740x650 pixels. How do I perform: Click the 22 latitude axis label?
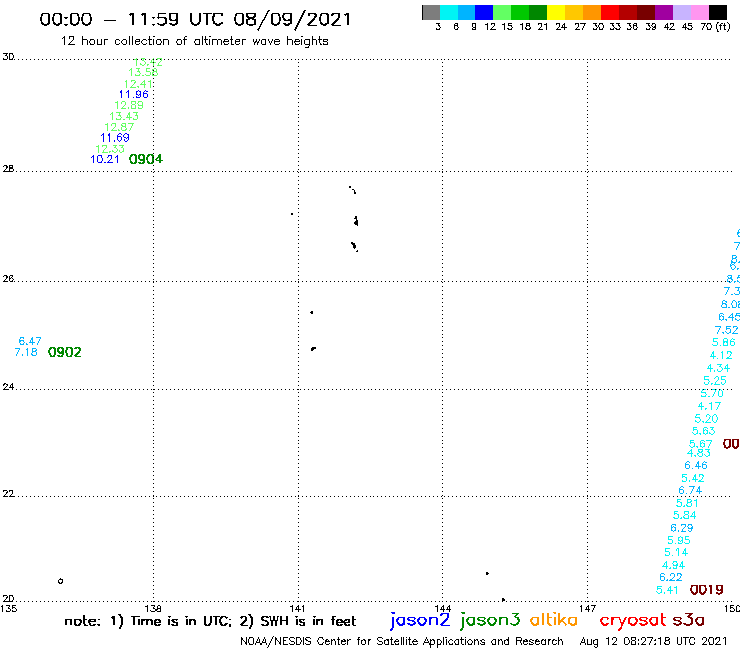pyautogui.click(x=8, y=494)
